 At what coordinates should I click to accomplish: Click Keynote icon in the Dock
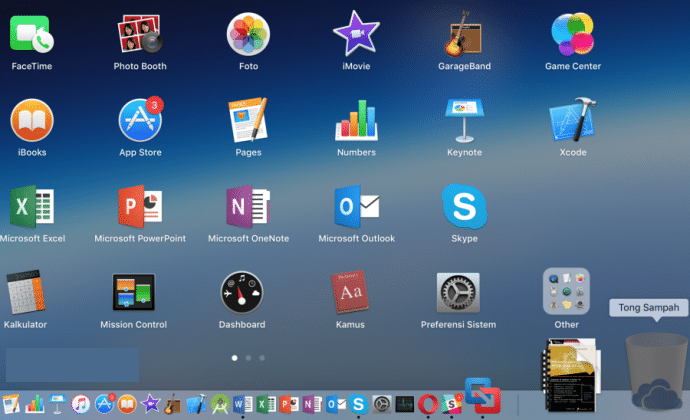(x=58, y=404)
